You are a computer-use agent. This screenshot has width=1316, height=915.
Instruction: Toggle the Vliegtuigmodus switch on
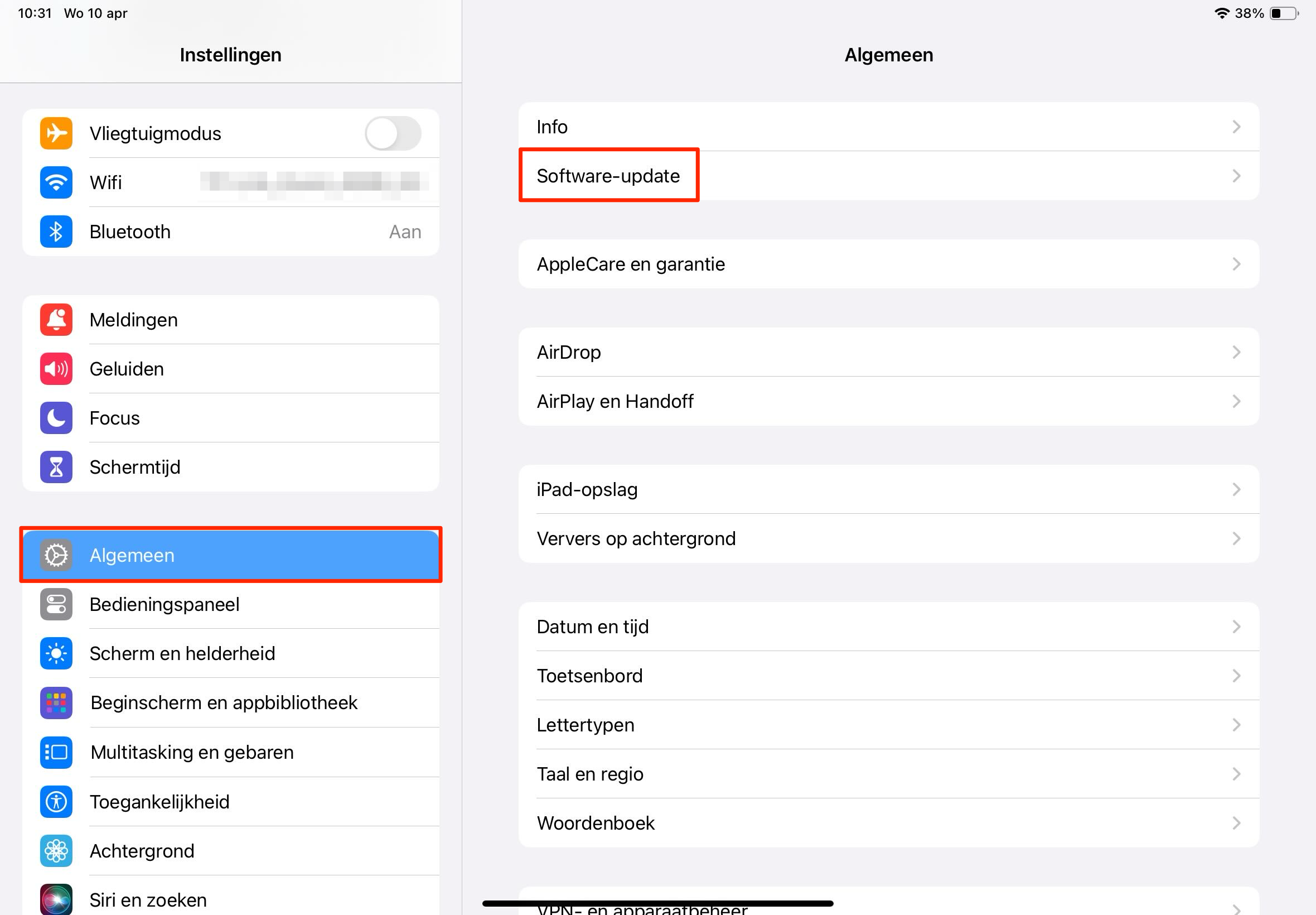click(x=393, y=133)
